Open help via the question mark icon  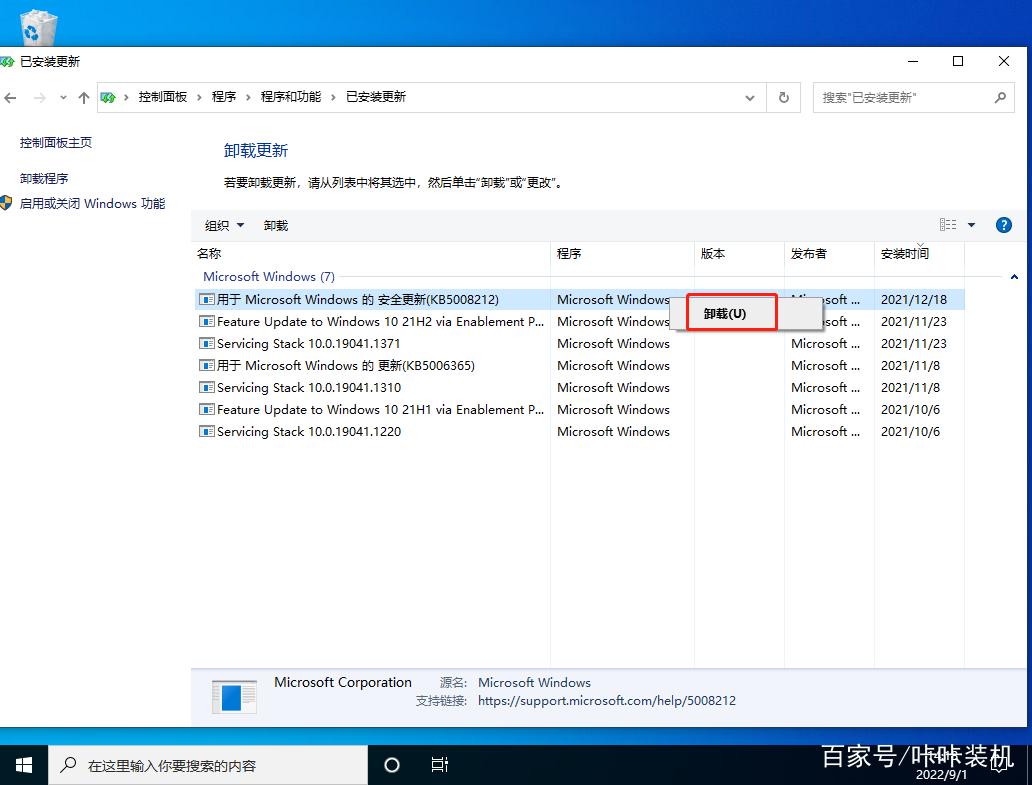click(1003, 225)
